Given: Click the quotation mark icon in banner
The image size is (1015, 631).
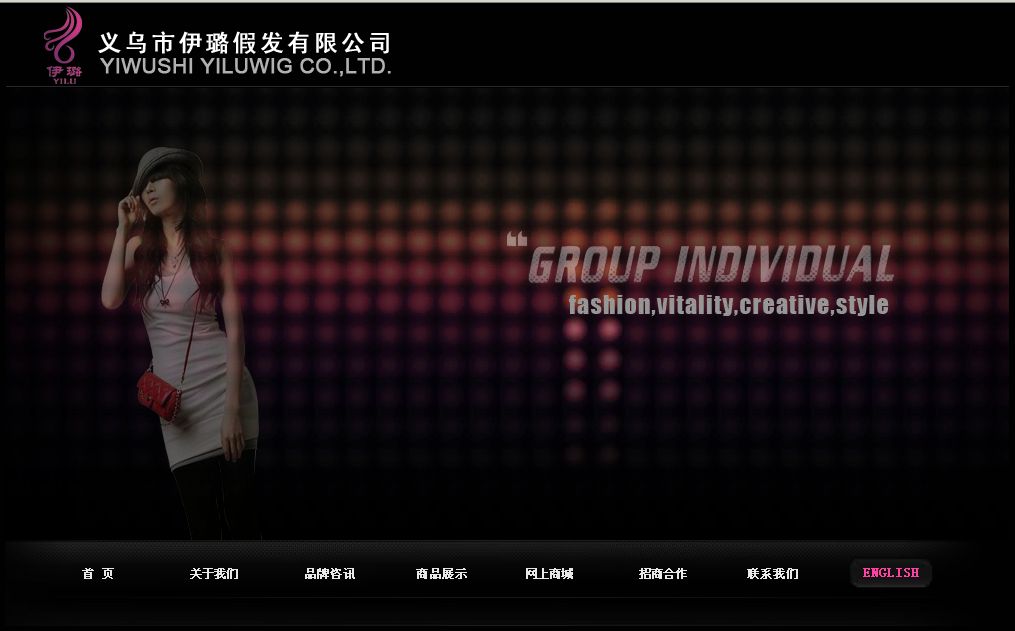Looking at the screenshot, I should [x=516, y=239].
